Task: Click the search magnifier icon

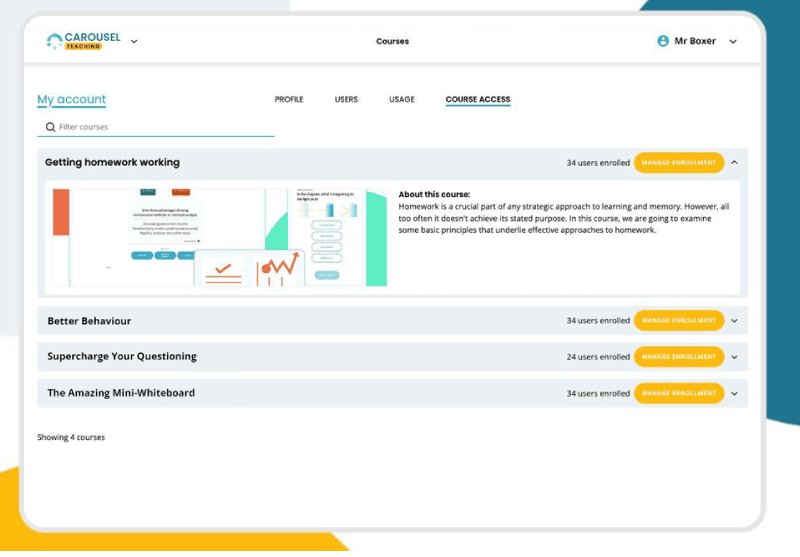Action: [x=51, y=127]
